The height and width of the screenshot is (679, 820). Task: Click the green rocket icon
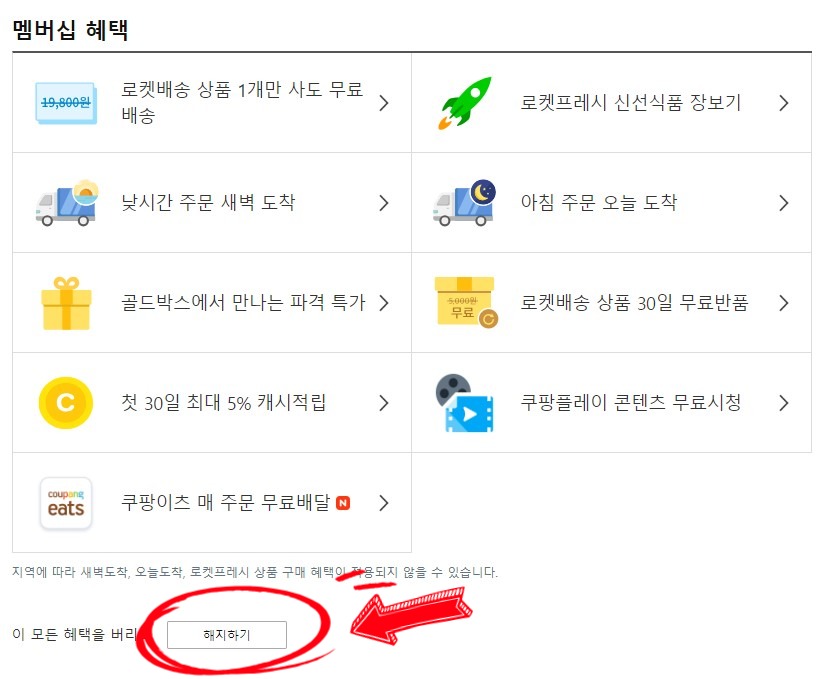tap(465, 103)
